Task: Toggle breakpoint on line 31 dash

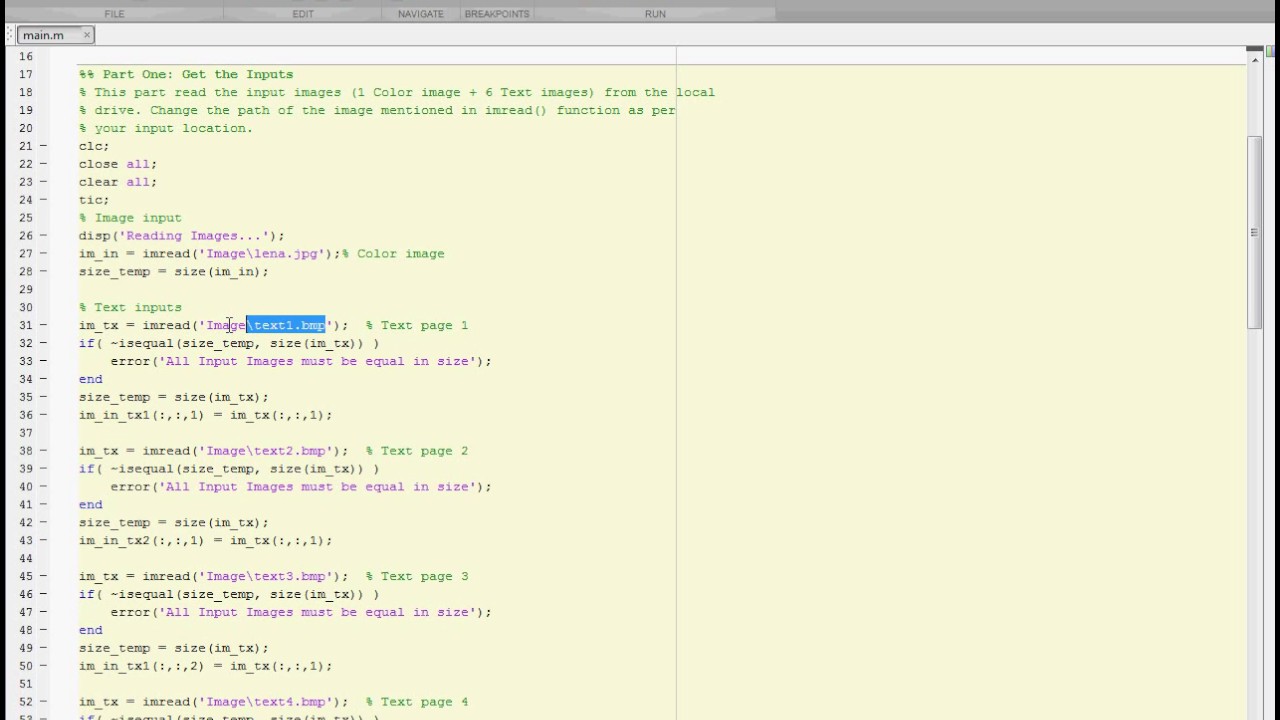Action: pyautogui.click(x=43, y=326)
